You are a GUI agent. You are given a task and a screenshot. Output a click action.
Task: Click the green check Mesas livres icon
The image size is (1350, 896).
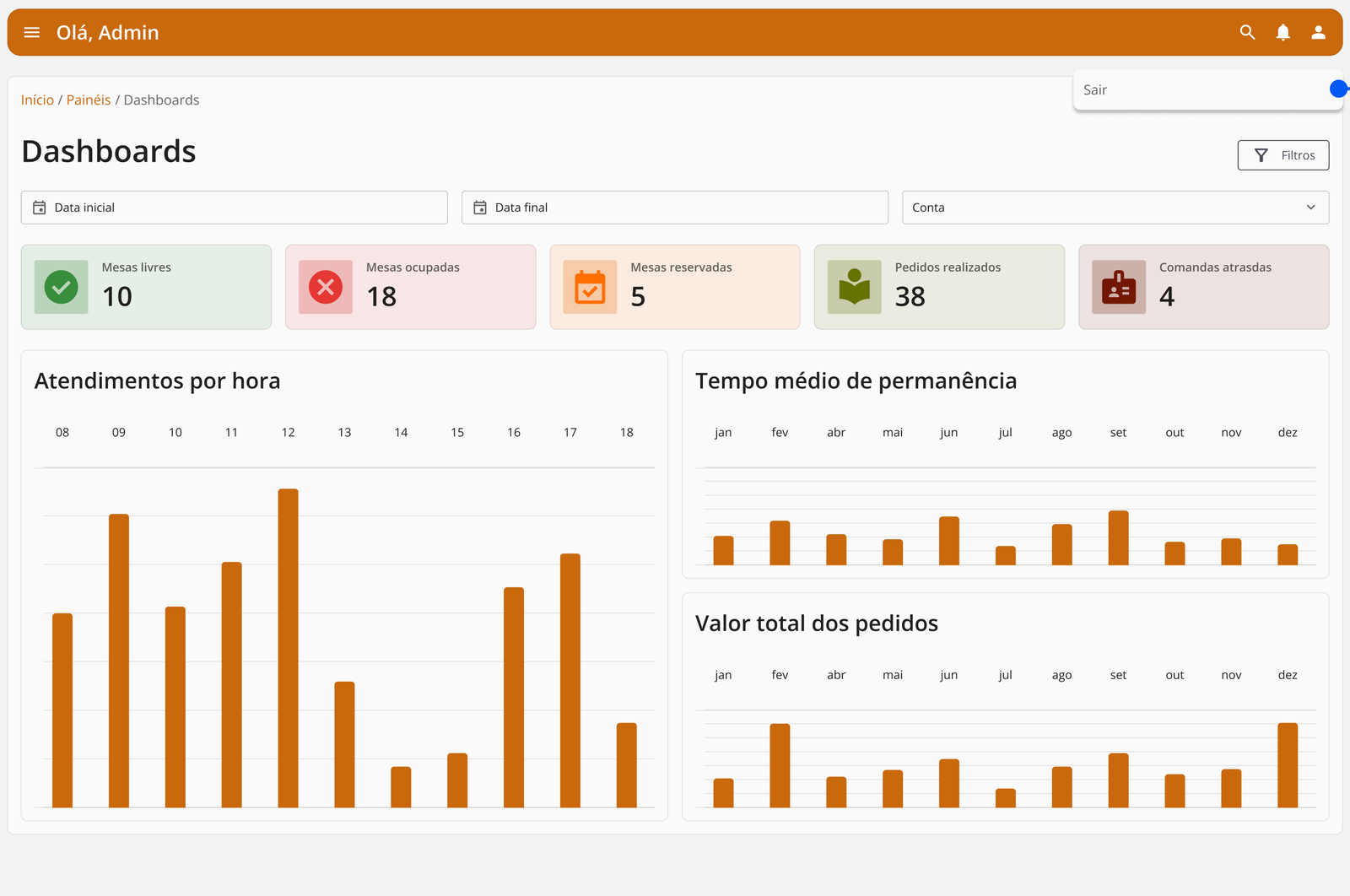tap(62, 288)
